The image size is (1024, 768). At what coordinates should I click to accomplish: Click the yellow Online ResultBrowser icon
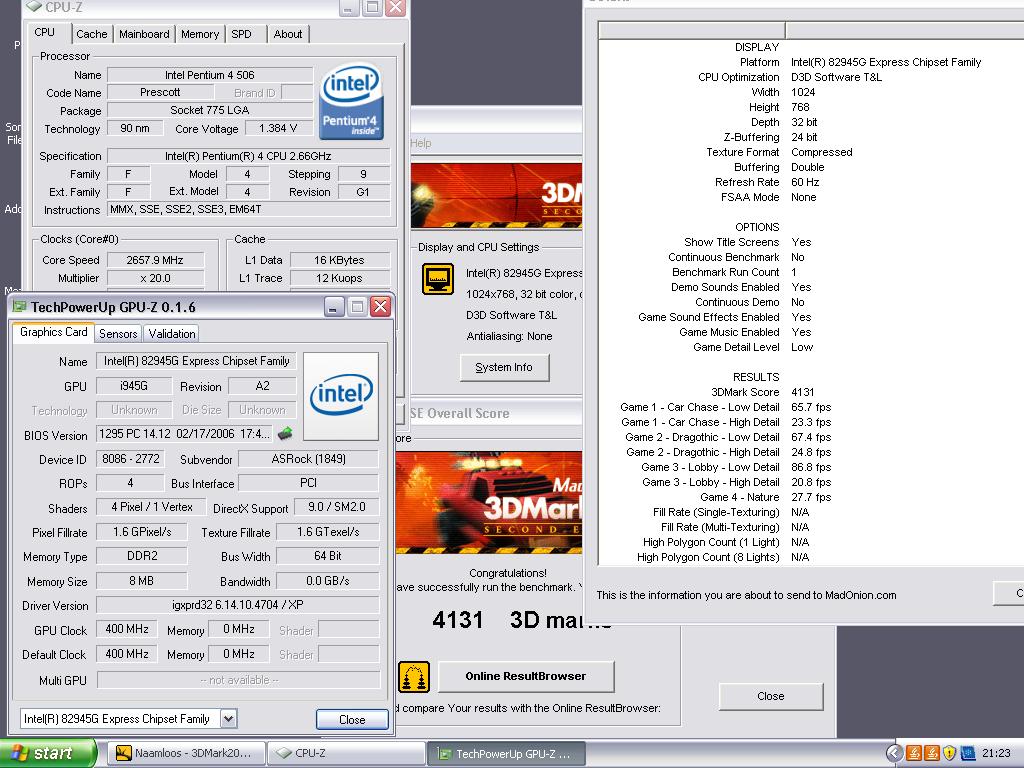[414, 677]
